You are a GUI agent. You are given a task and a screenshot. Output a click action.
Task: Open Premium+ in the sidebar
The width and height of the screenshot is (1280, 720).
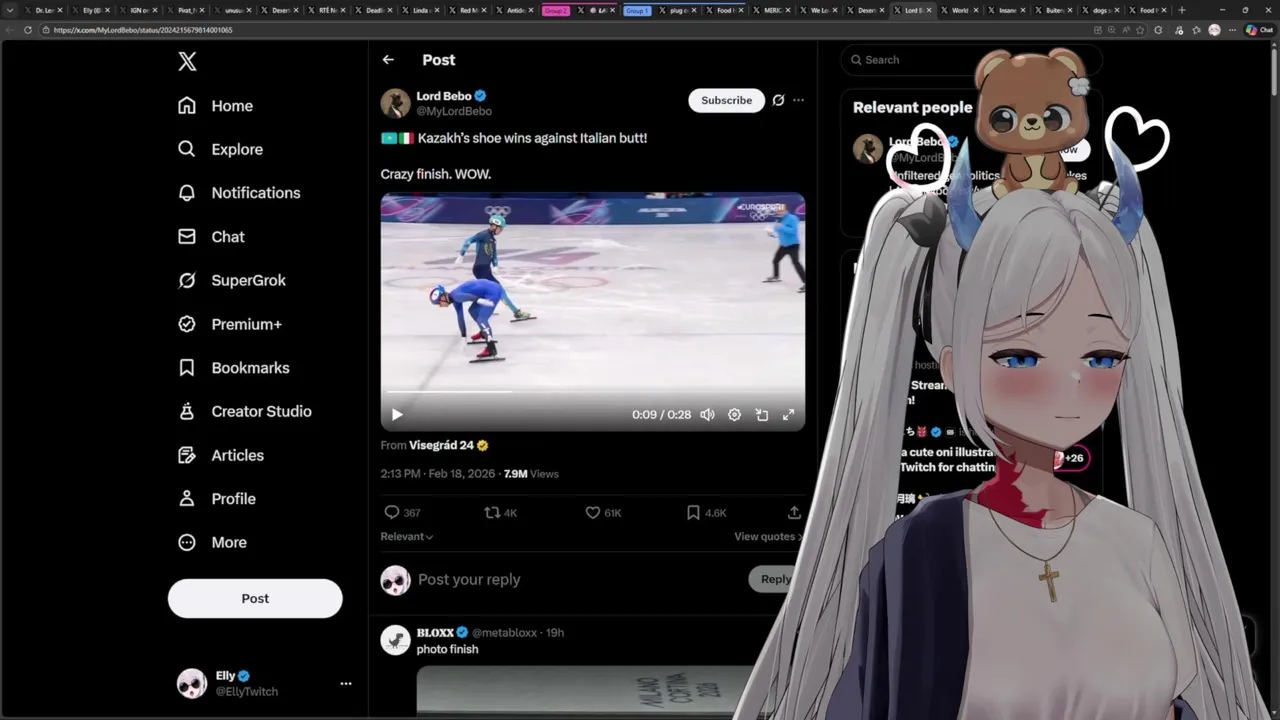pyautogui.click(x=229, y=324)
